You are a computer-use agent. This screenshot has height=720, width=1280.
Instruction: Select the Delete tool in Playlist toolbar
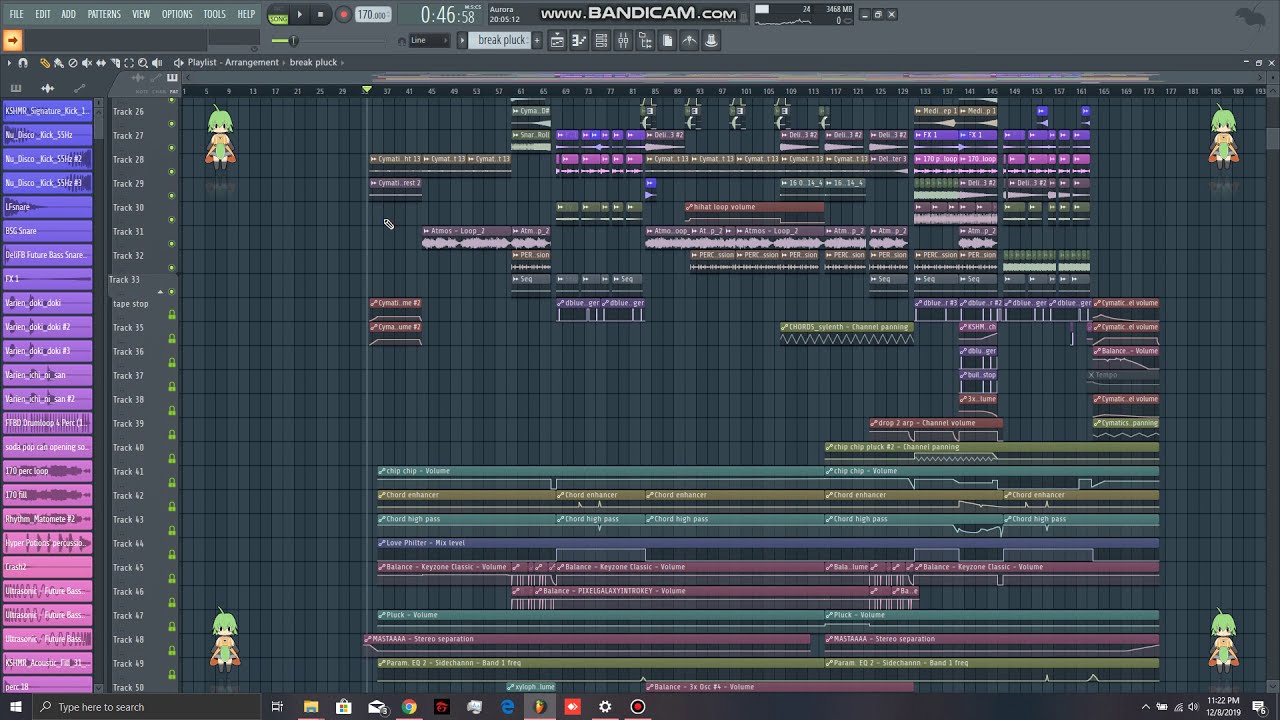tap(72, 62)
